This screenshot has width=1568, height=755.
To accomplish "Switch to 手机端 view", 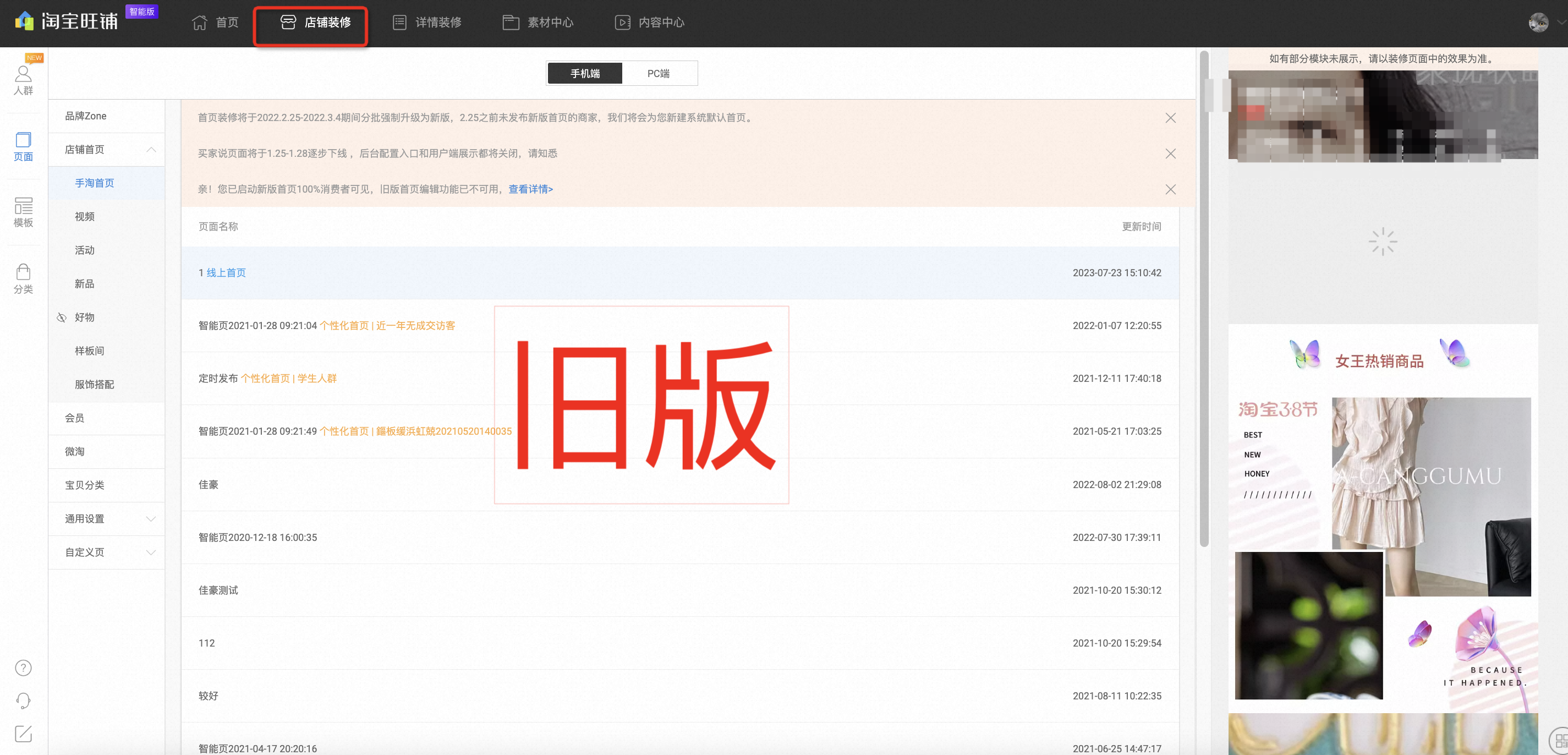I will [585, 73].
